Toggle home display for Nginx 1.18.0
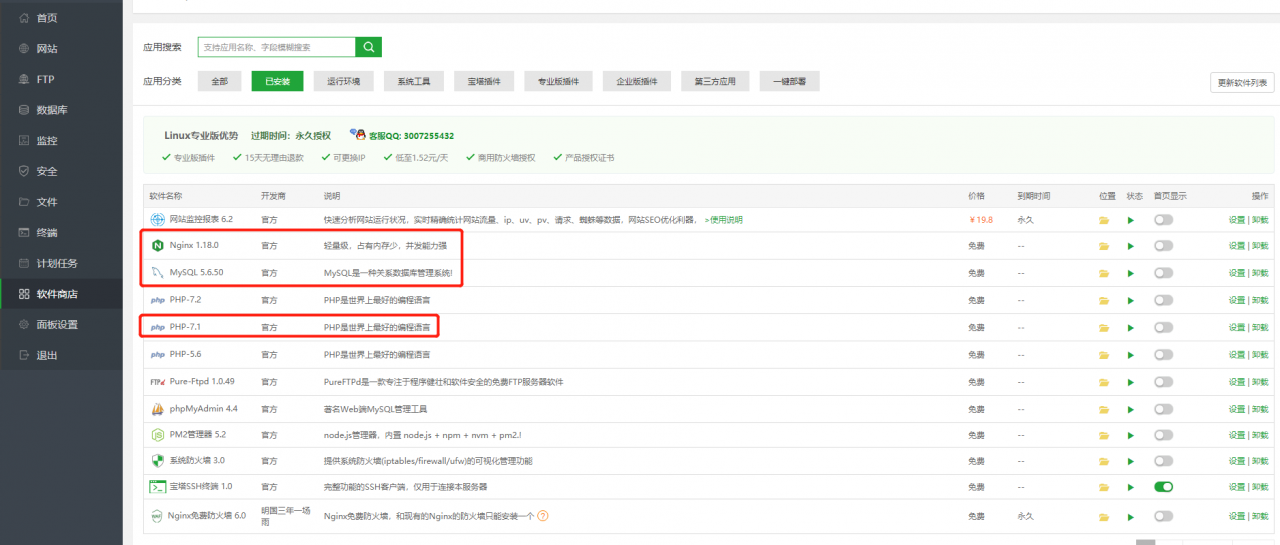This screenshot has width=1280, height=545. (1163, 246)
